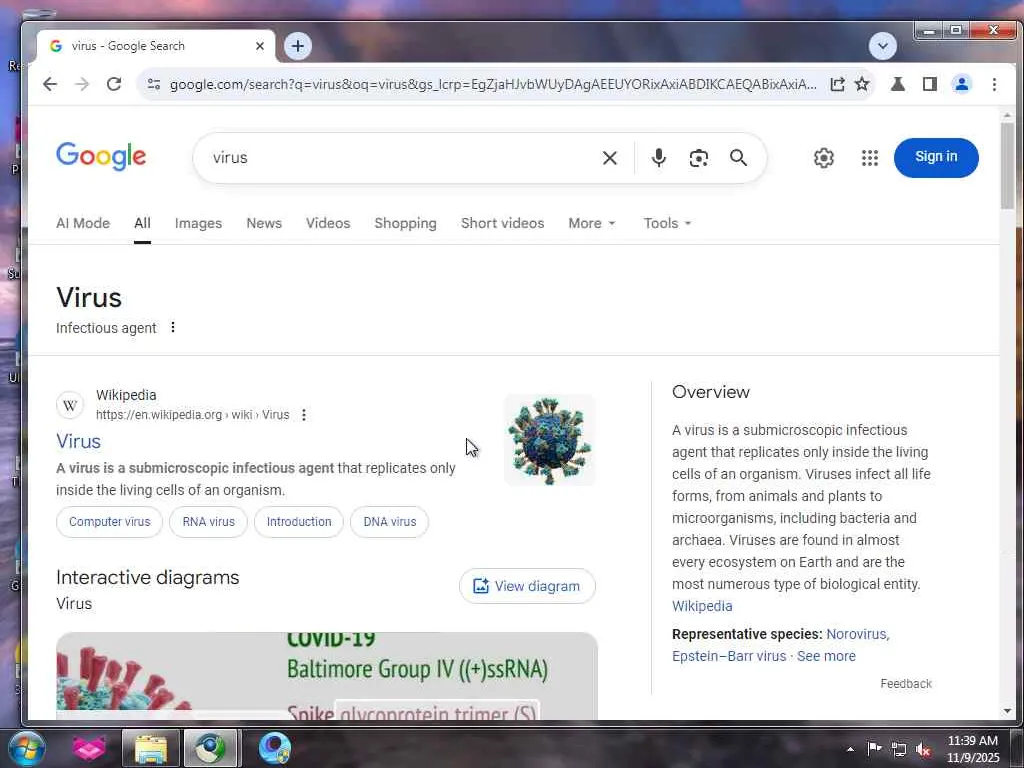Switch to Videos results
1024x768 pixels.
point(328,223)
